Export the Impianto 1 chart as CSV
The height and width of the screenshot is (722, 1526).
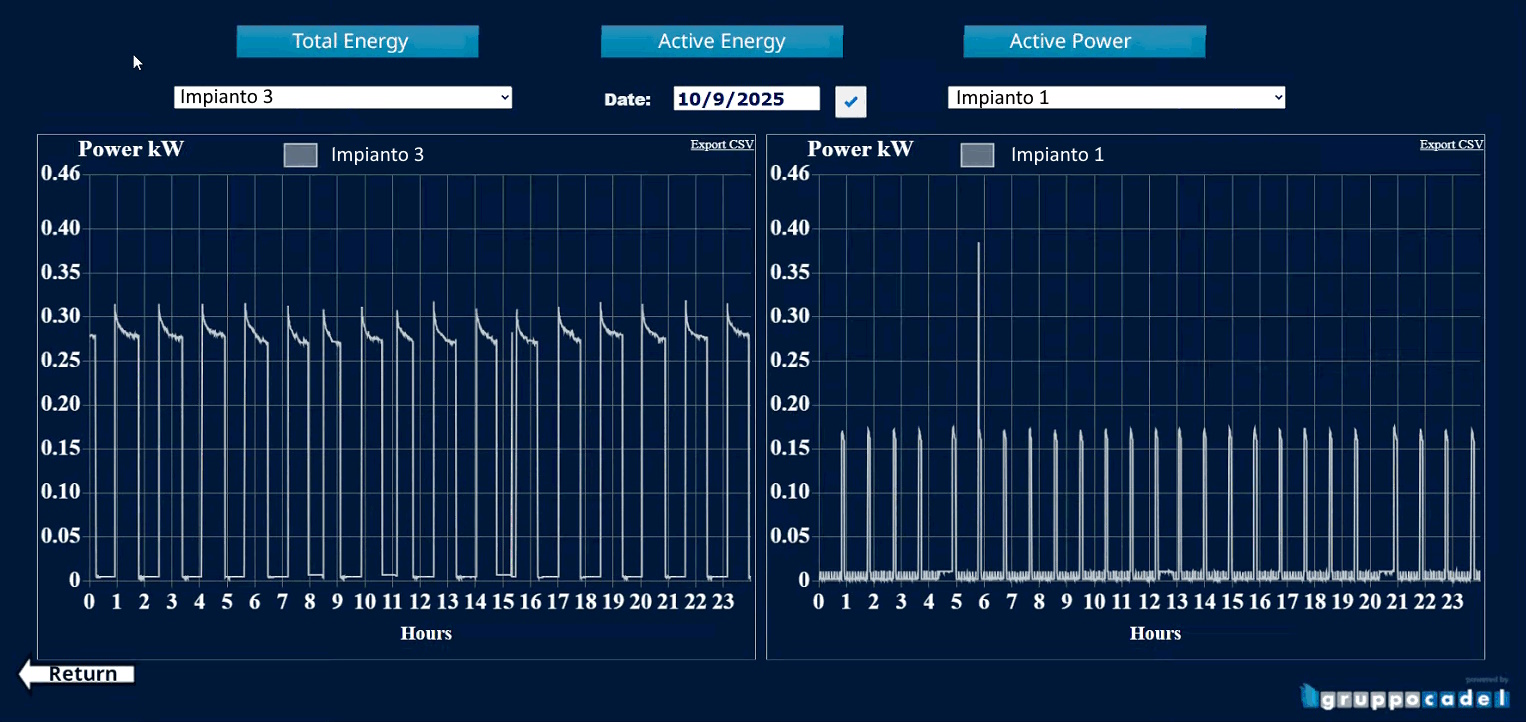1451,145
